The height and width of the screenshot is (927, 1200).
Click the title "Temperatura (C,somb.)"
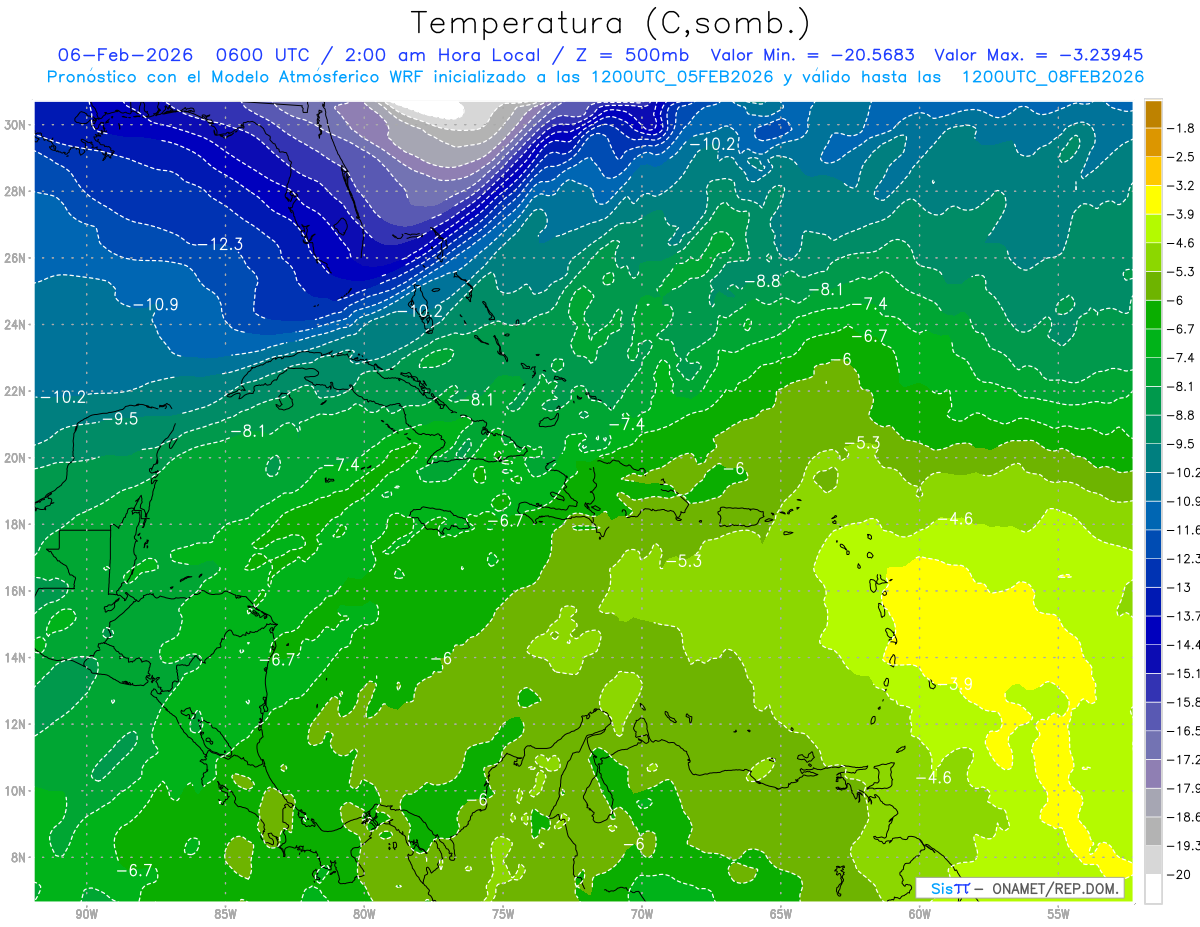coord(610,23)
